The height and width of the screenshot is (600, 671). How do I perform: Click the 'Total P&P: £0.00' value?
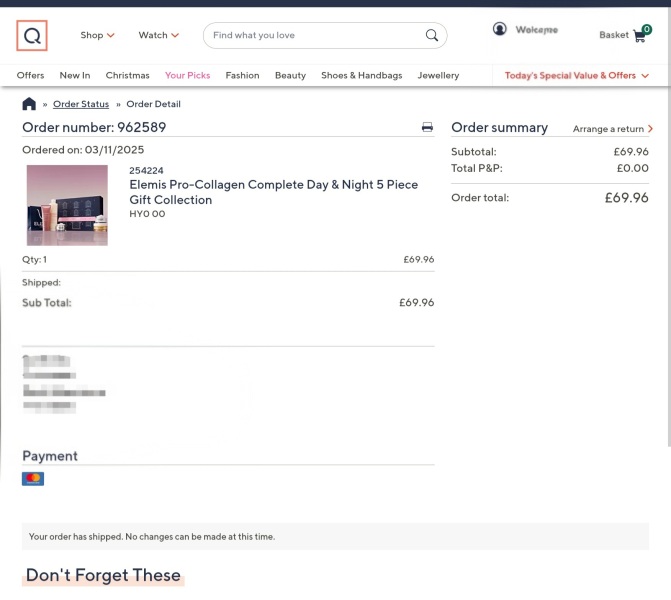(x=632, y=168)
